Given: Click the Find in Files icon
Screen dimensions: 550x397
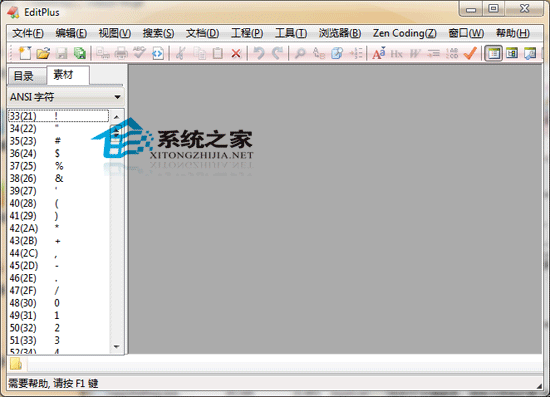Looking at the screenshot, I should (337, 53).
